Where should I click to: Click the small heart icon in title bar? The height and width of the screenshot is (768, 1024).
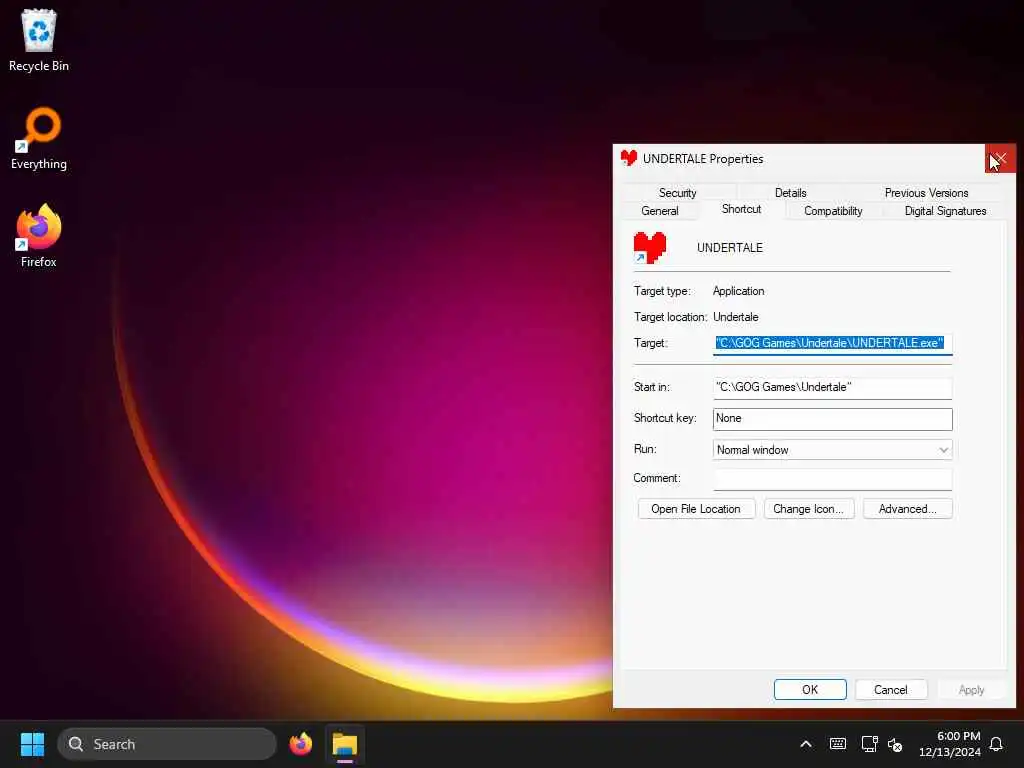click(629, 158)
